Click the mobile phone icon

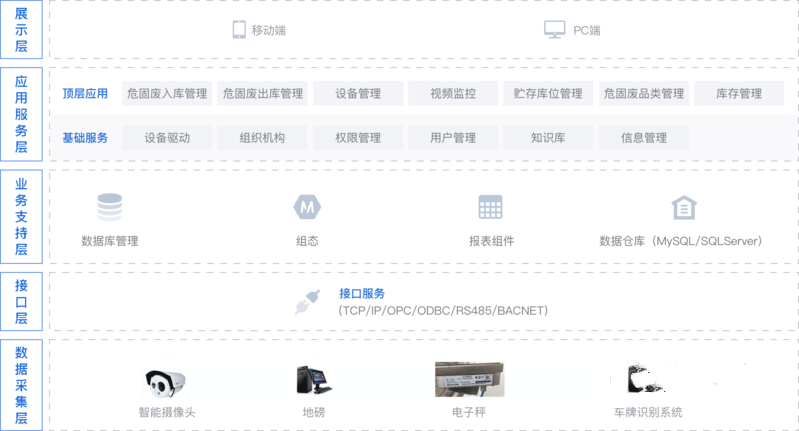pos(239,30)
